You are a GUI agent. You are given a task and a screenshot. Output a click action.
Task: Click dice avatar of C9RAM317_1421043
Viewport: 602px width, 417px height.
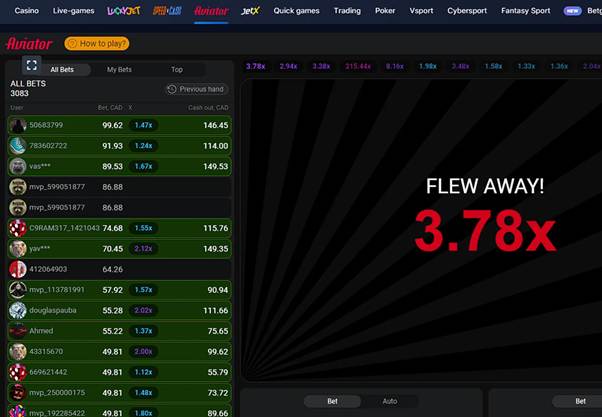tap(18, 228)
